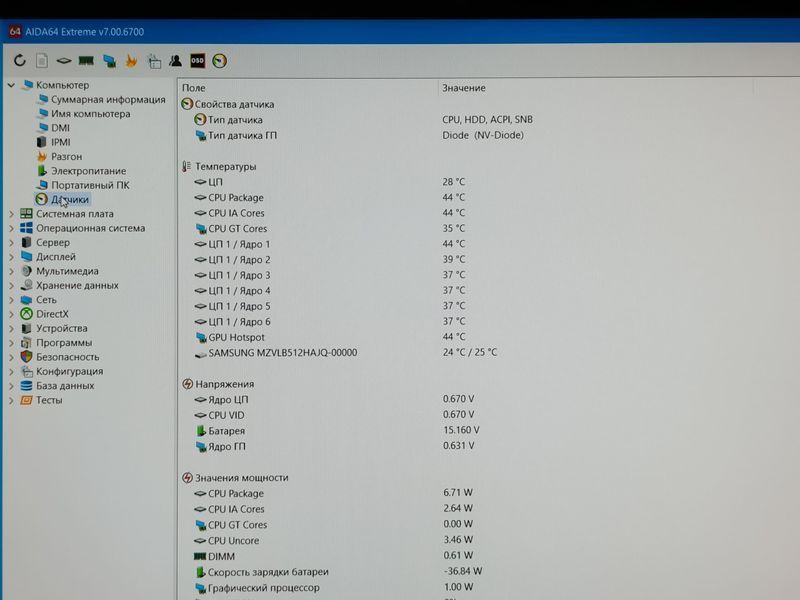Screen dimensions: 800x600
Task: Click the Refresh toolbar icon
Action: tap(19, 61)
